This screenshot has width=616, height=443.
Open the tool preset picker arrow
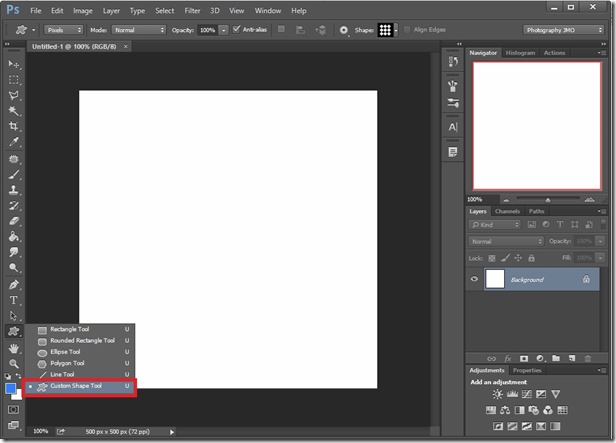34,30
